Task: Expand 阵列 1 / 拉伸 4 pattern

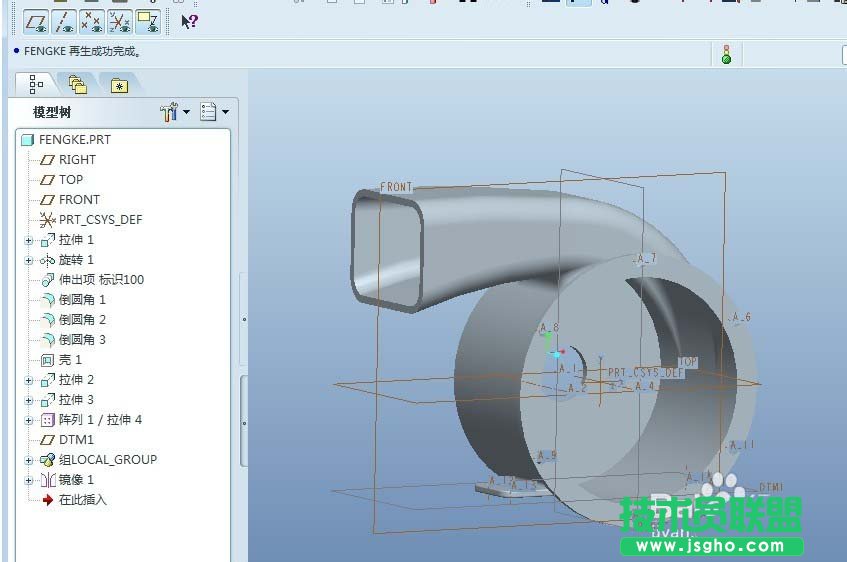Action: coord(29,420)
